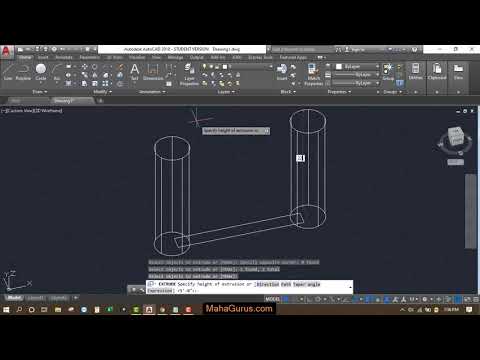The width and height of the screenshot is (480, 360).
Task: Expand the Block panel
Action: coord(288,92)
